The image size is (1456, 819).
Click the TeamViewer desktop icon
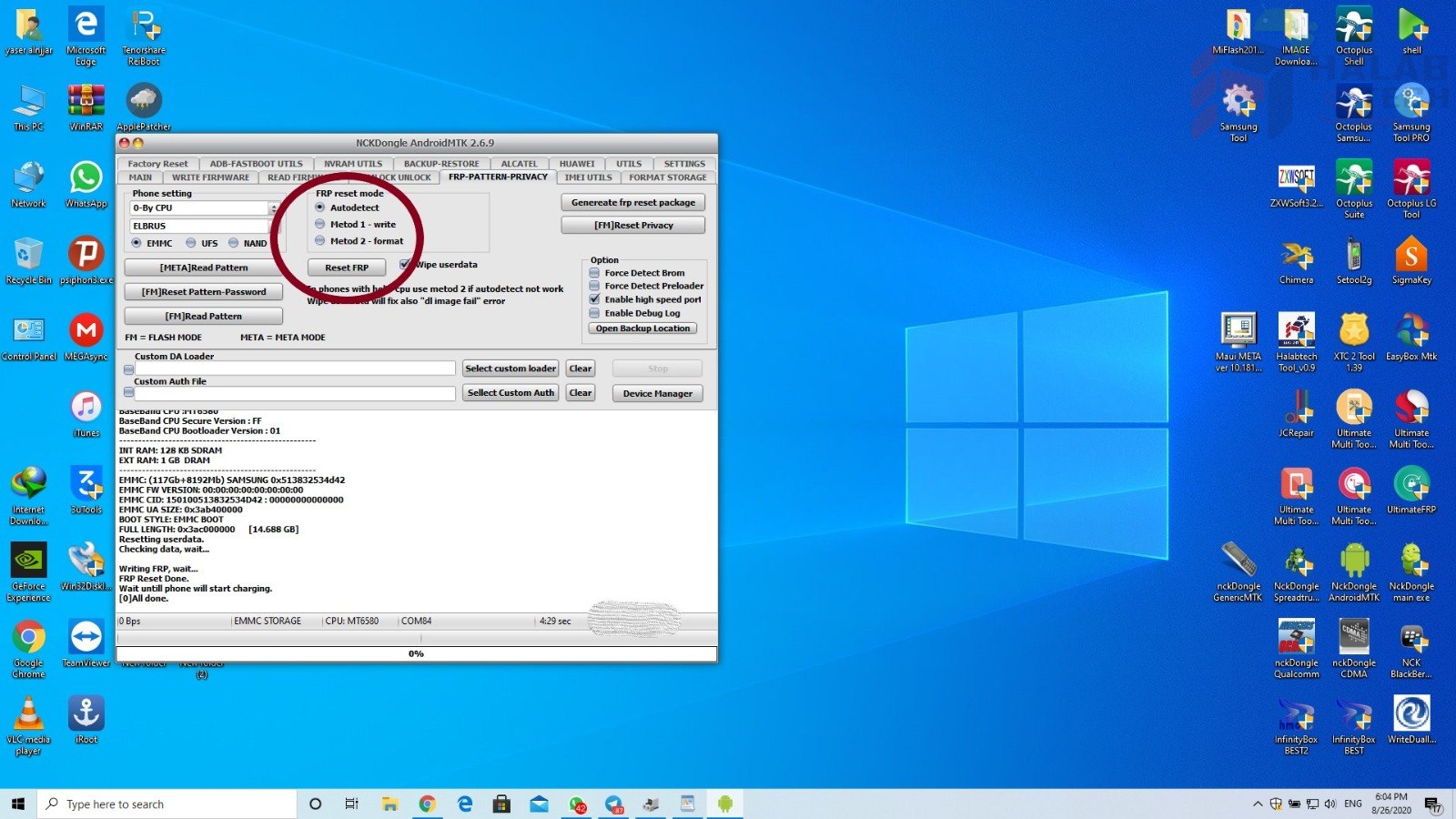pyautogui.click(x=86, y=643)
